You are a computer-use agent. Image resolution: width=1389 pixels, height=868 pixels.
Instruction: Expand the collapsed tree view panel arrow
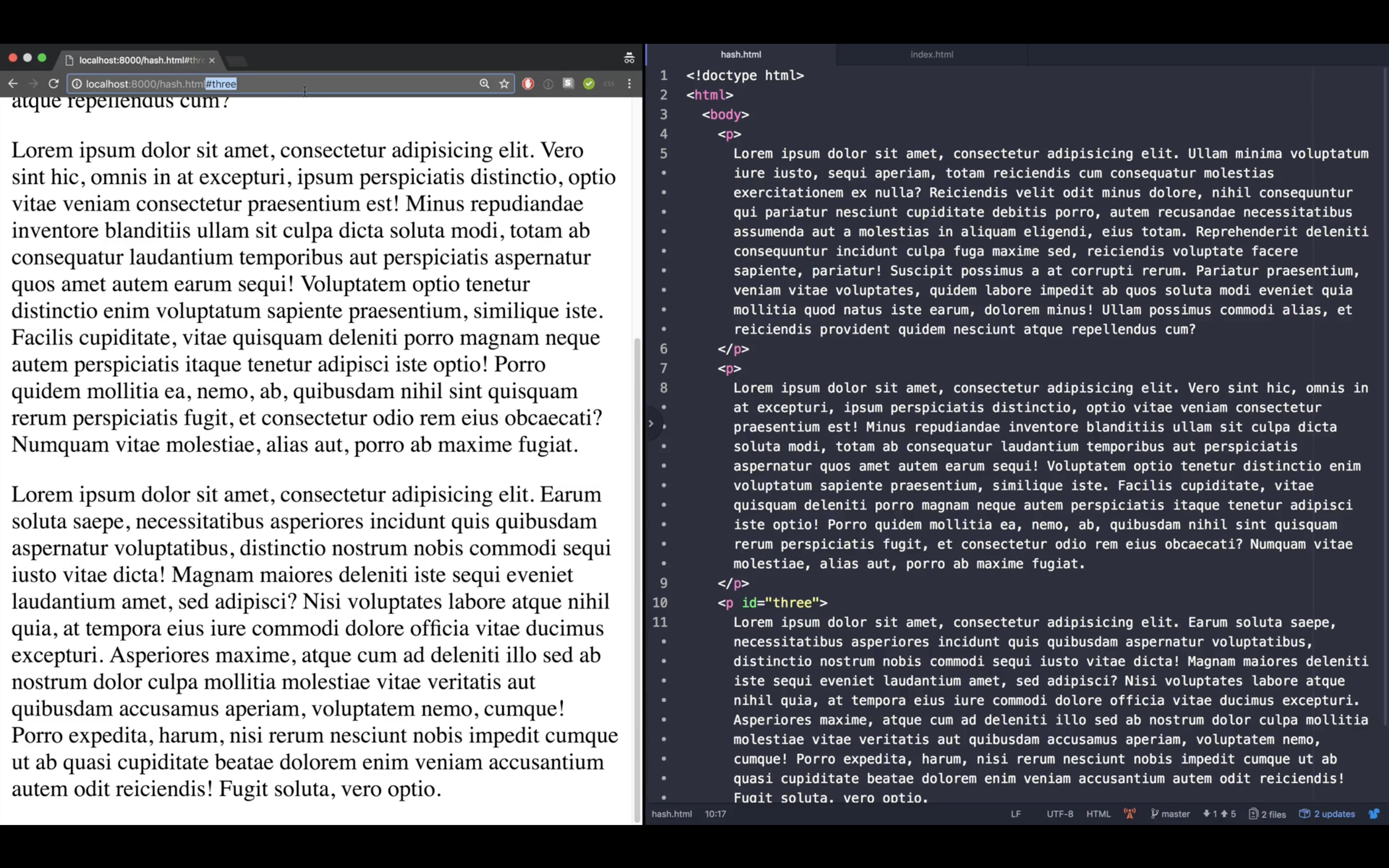click(651, 424)
